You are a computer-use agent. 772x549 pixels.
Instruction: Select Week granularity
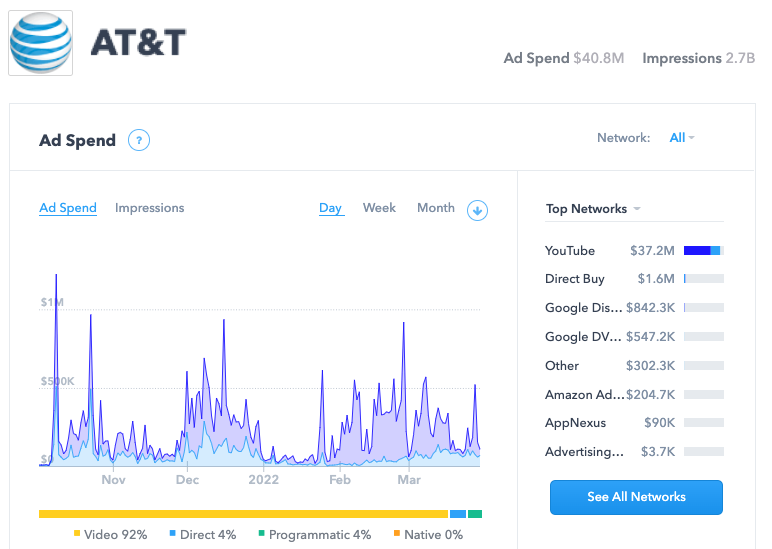pyautogui.click(x=379, y=208)
